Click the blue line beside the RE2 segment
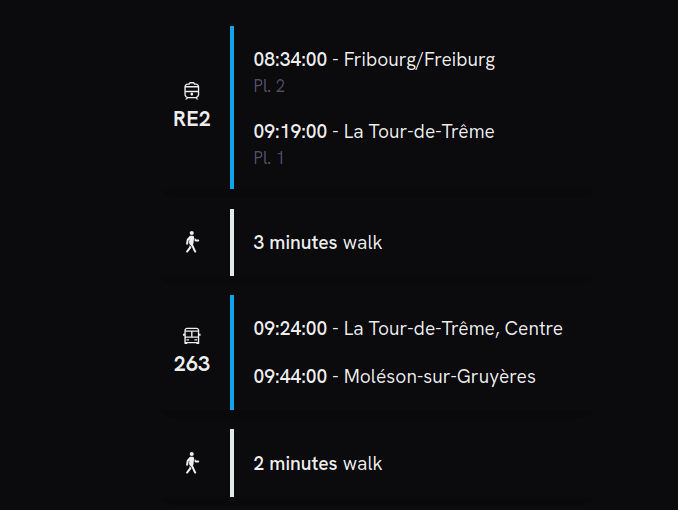This screenshot has width=678, height=510. pos(232,108)
